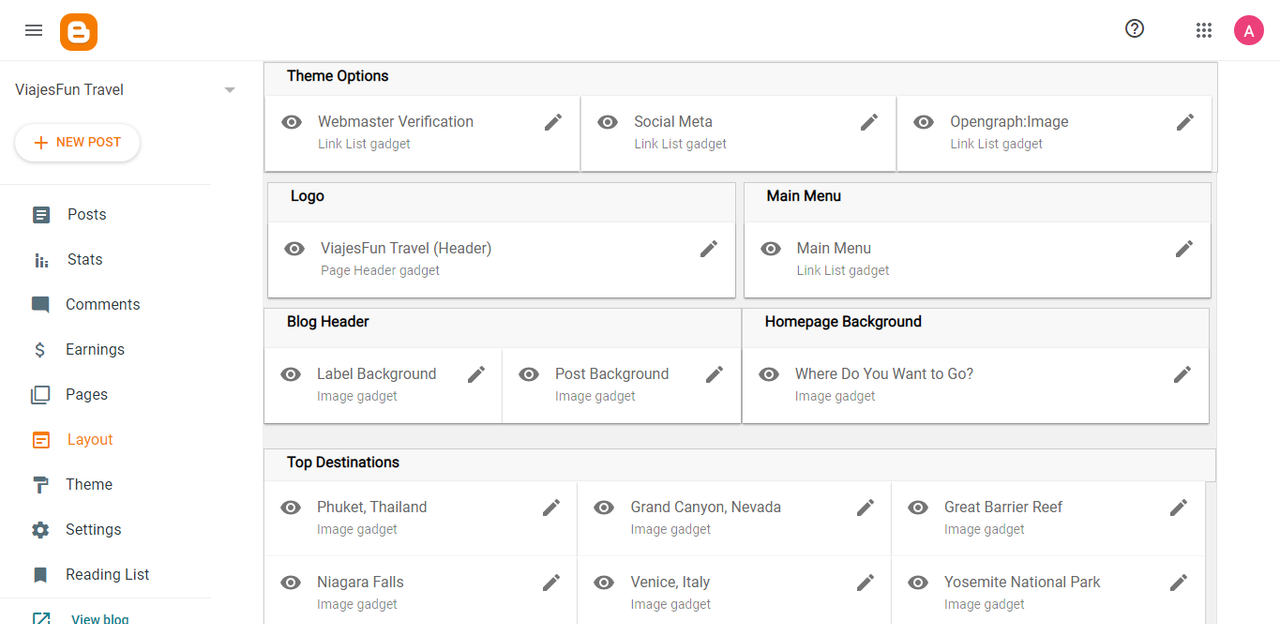Edit the Main Menu gadget
This screenshot has height=624, width=1280.
pos(1184,249)
